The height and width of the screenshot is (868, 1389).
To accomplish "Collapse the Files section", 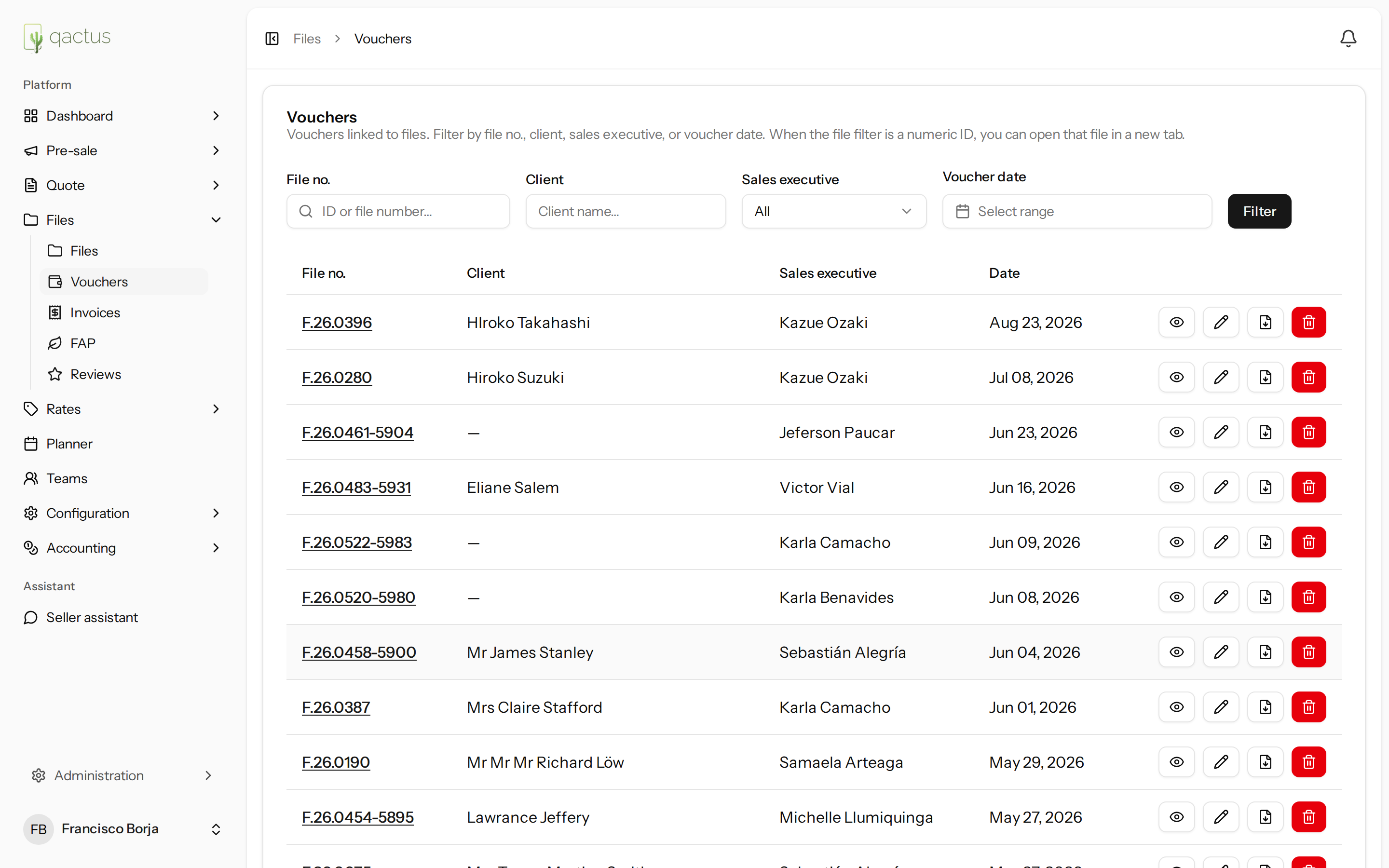I will [122, 220].
